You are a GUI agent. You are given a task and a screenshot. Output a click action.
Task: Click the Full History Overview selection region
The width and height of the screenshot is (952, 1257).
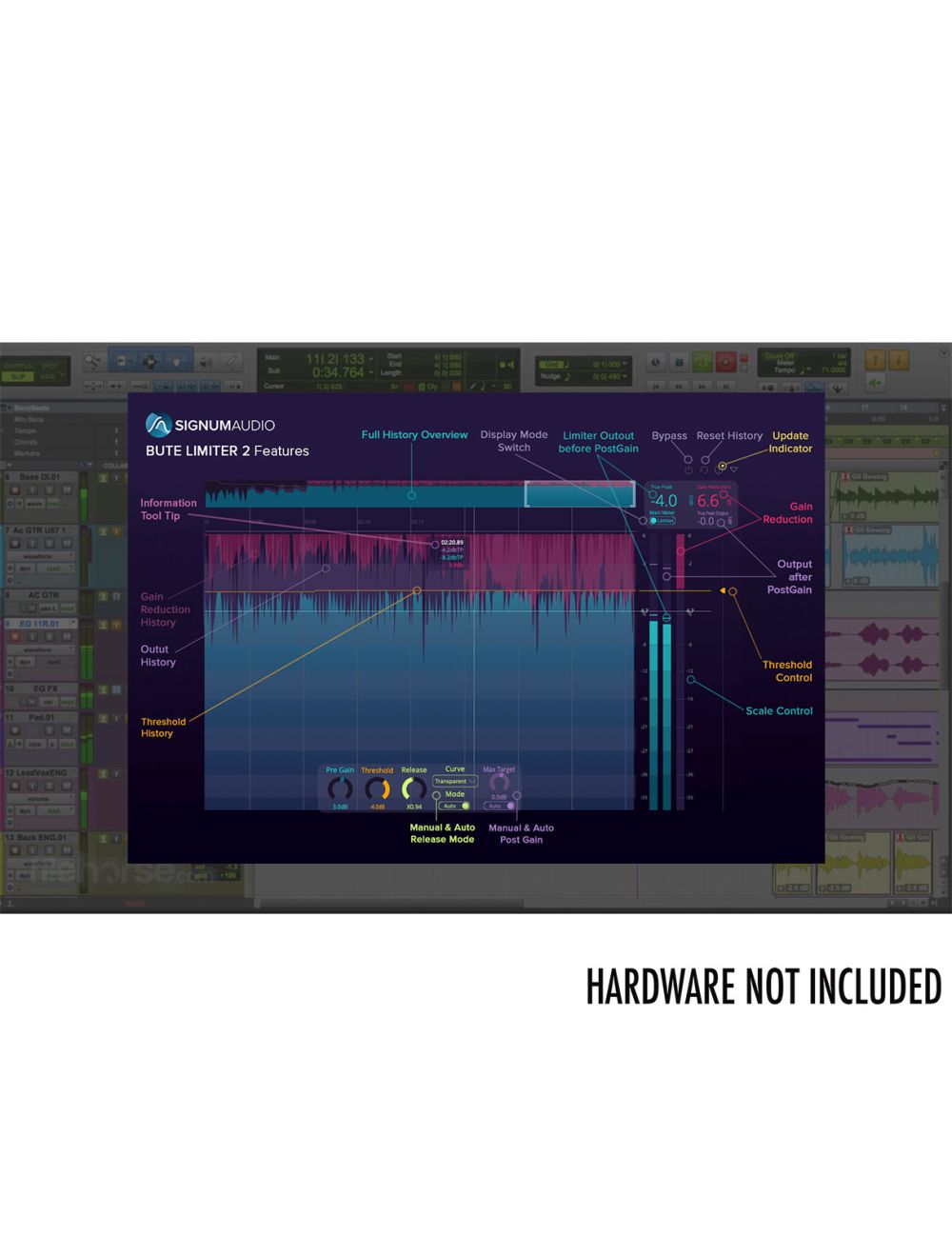pyautogui.click(x=579, y=492)
